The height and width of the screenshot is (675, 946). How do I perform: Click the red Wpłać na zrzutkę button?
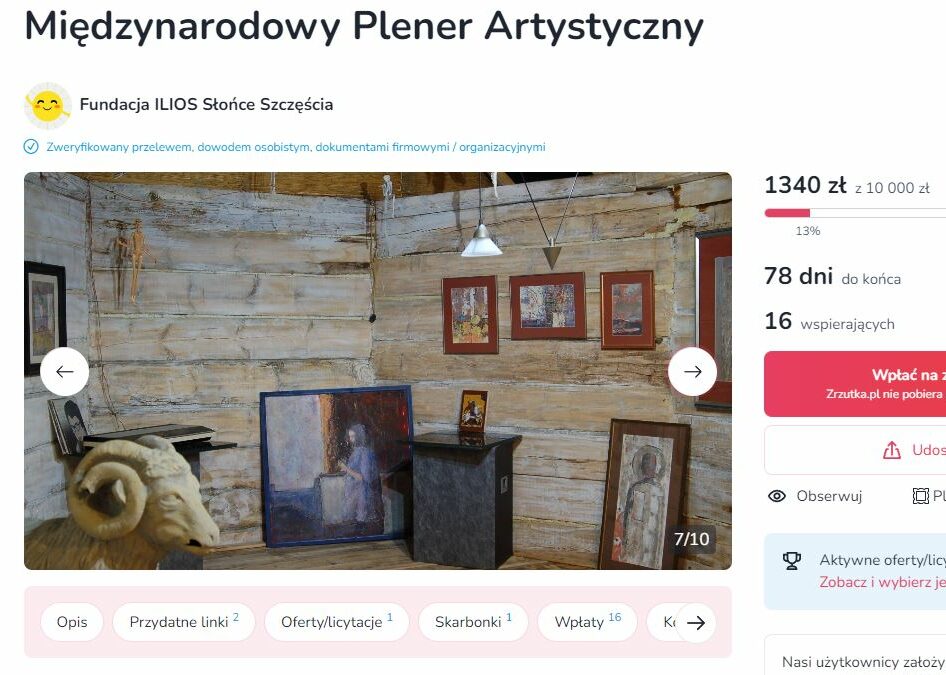(x=855, y=384)
